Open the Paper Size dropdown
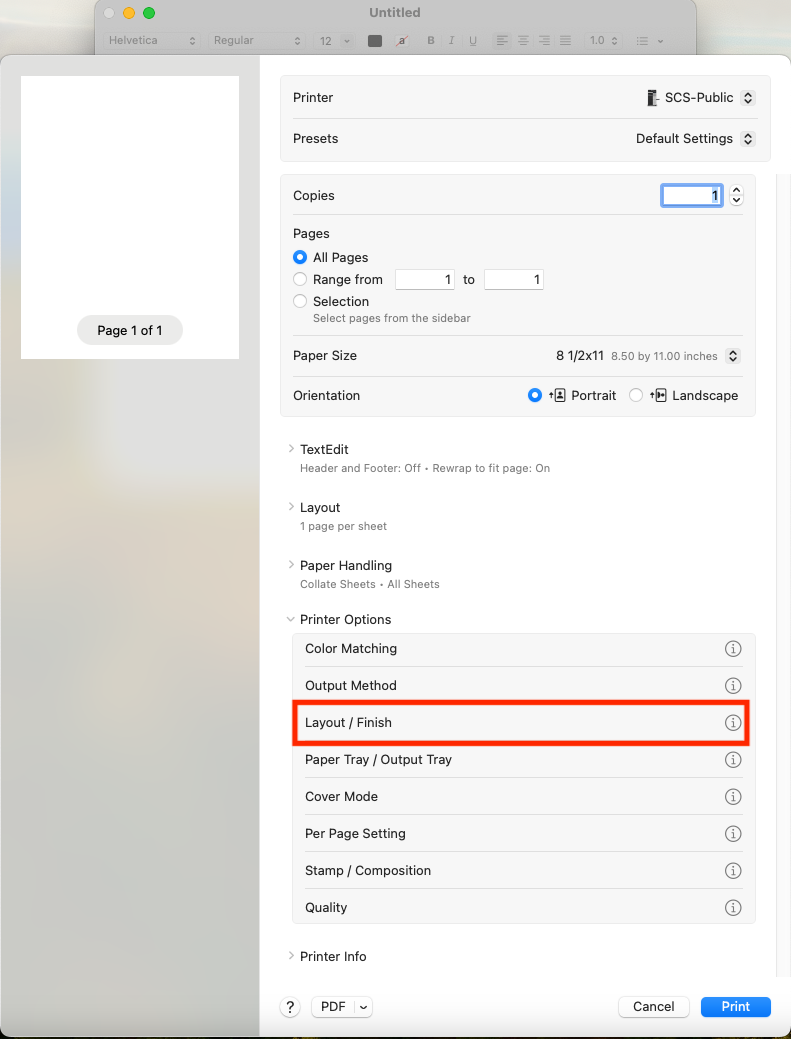 point(733,356)
